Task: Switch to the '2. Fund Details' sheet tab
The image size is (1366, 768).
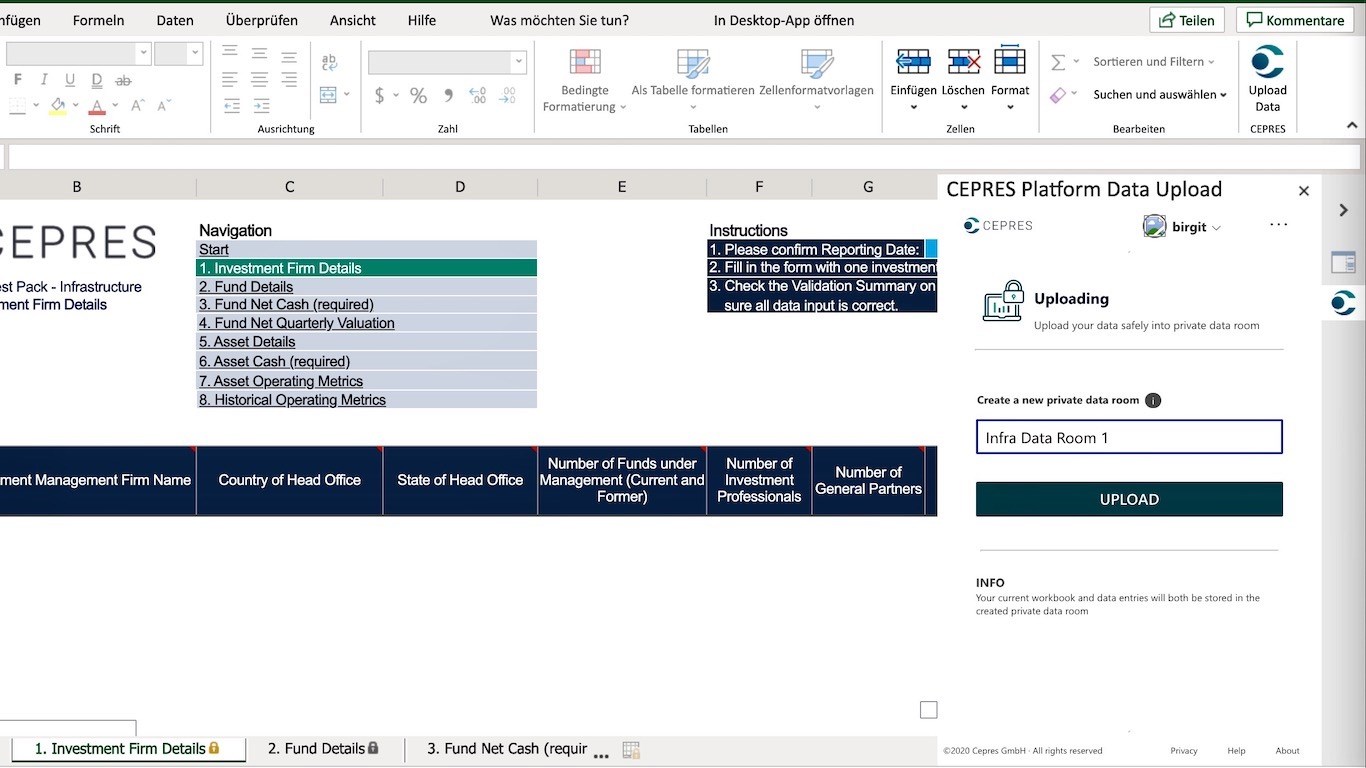Action: coord(323,749)
